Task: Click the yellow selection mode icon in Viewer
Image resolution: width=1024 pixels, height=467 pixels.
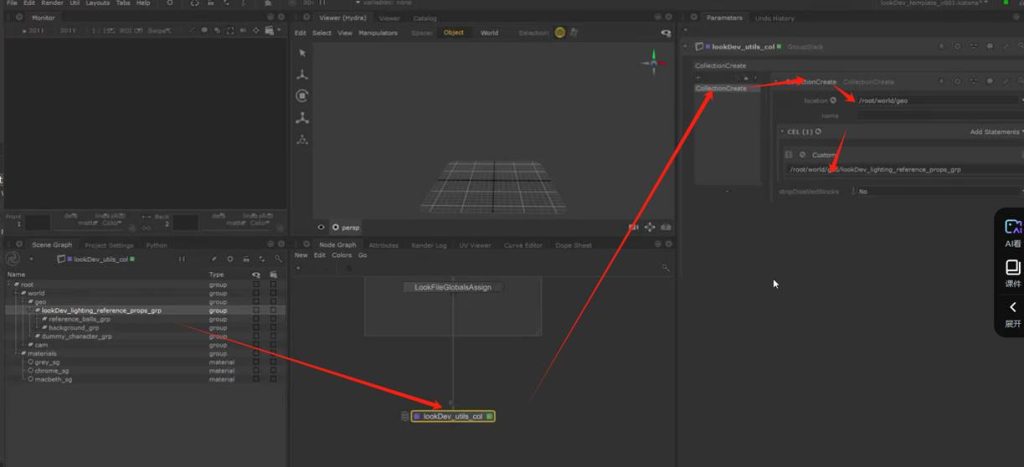Action: (x=560, y=33)
